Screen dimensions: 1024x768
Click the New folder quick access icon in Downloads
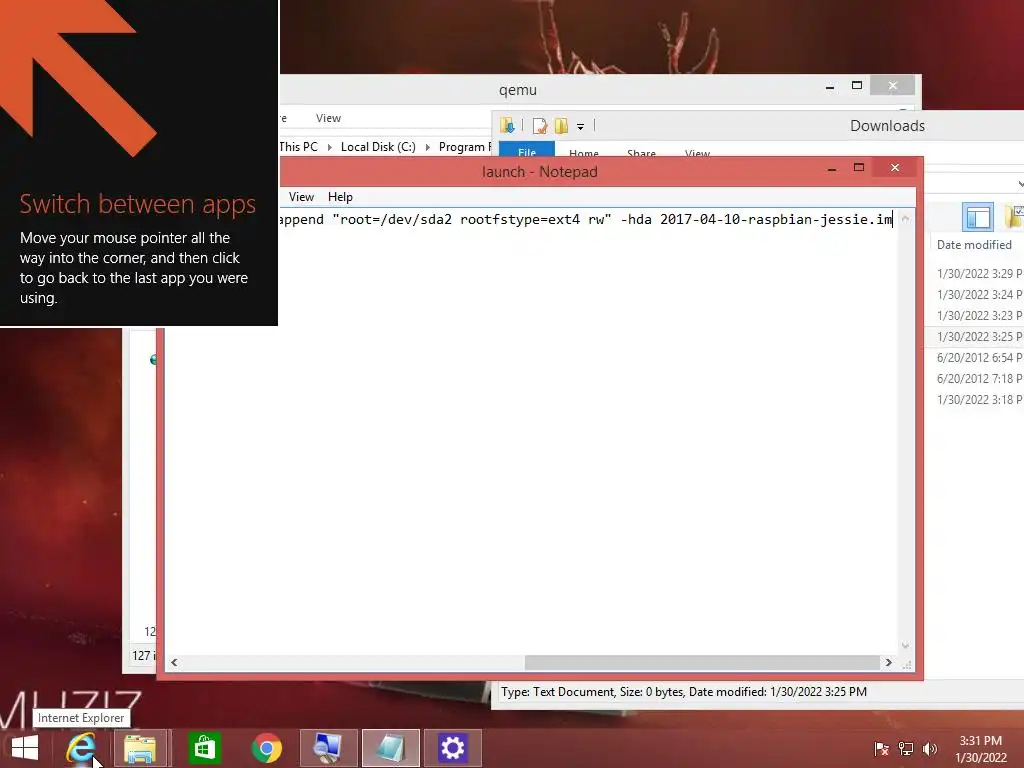tap(561, 125)
